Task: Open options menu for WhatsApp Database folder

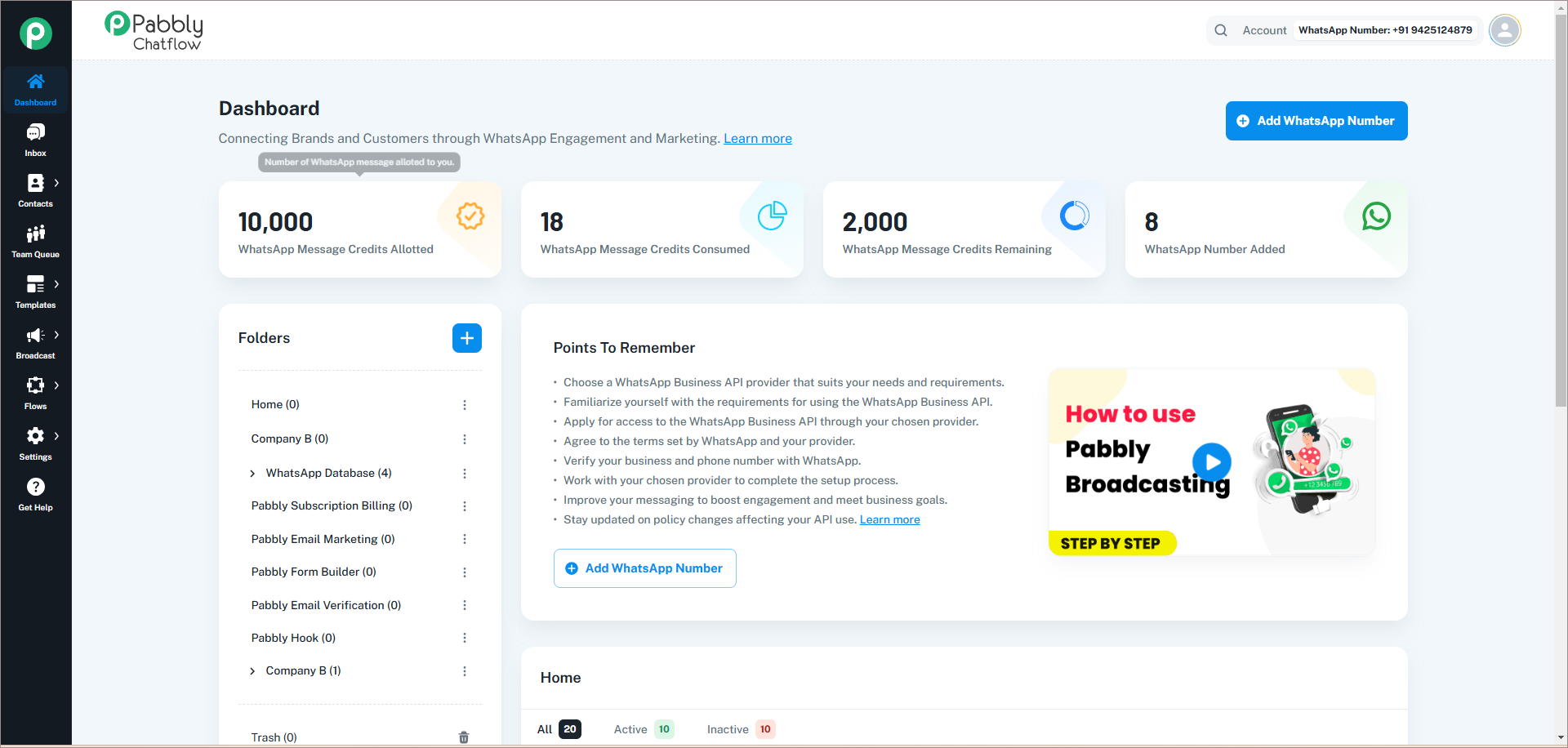Action: [x=465, y=474]
